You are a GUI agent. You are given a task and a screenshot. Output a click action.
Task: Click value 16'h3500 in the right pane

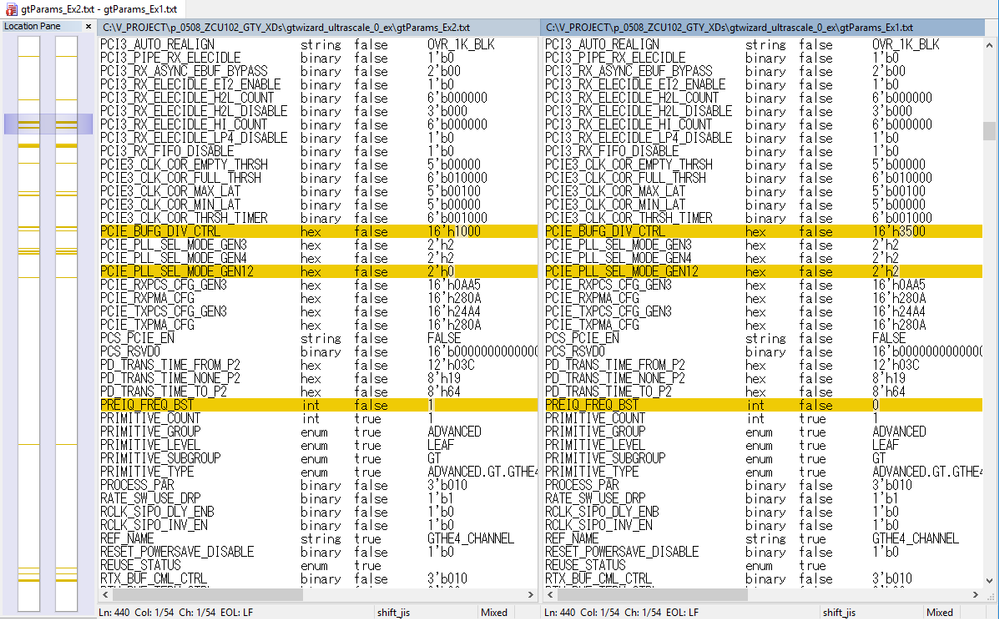click(898, 231)
